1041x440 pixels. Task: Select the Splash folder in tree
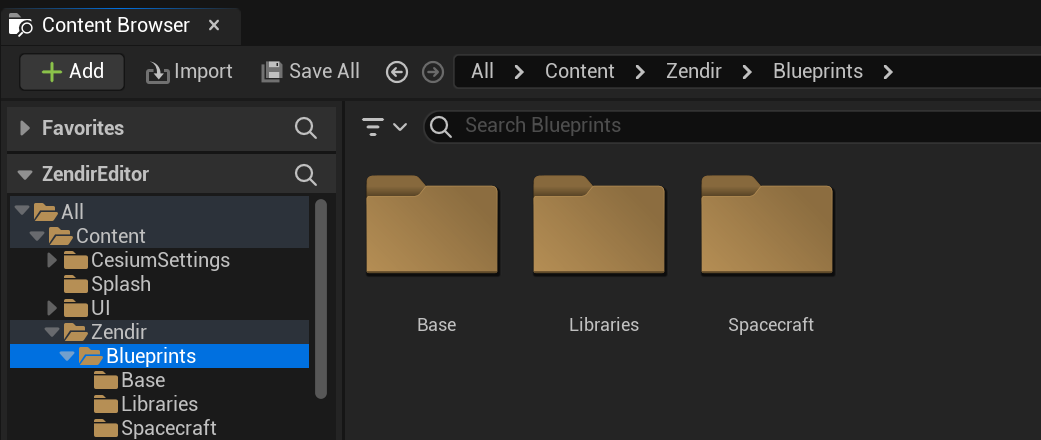tap(121, 284)
